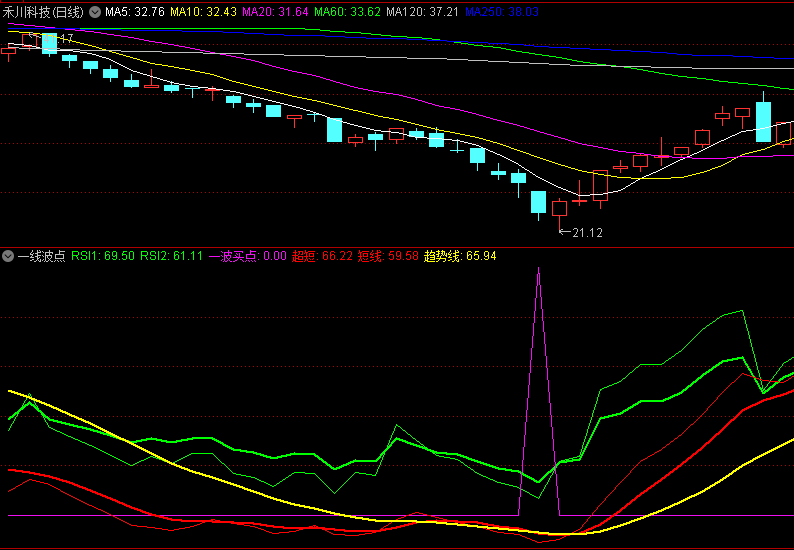This screenshot has height=550, width=794.
Task: Click the 一波买点: 0.00 label
Action: click(x=248, y=256)
